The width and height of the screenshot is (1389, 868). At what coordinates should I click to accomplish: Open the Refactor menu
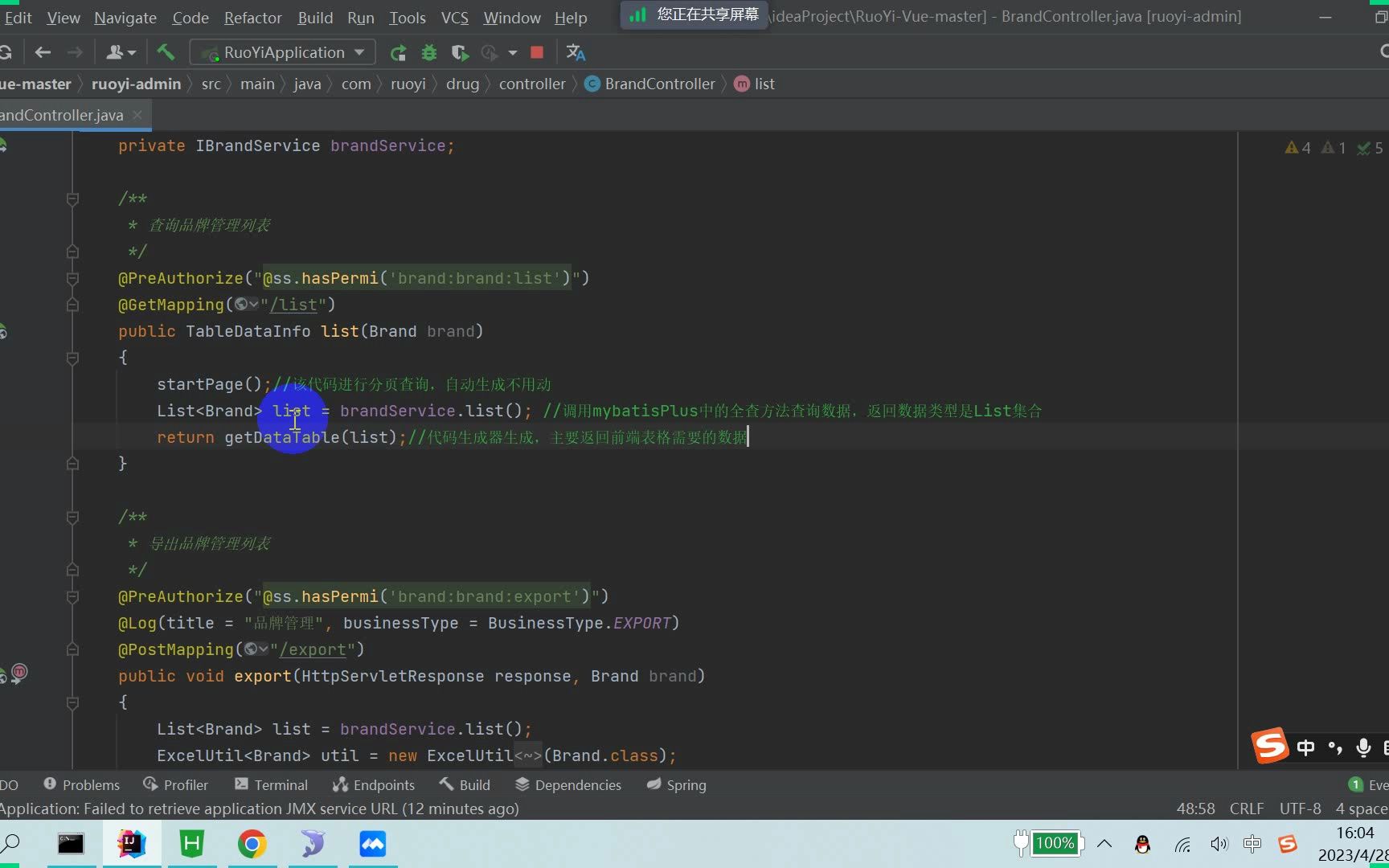[253, 18]
